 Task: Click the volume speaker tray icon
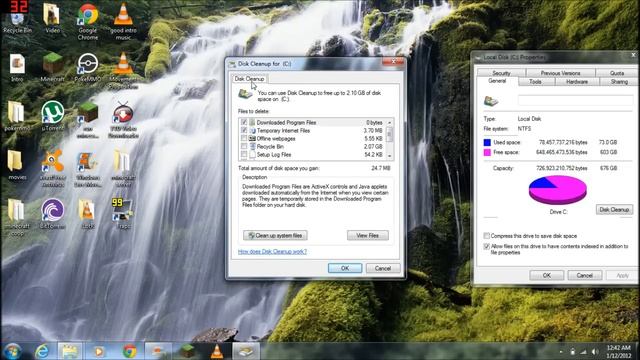pos(595,351)
